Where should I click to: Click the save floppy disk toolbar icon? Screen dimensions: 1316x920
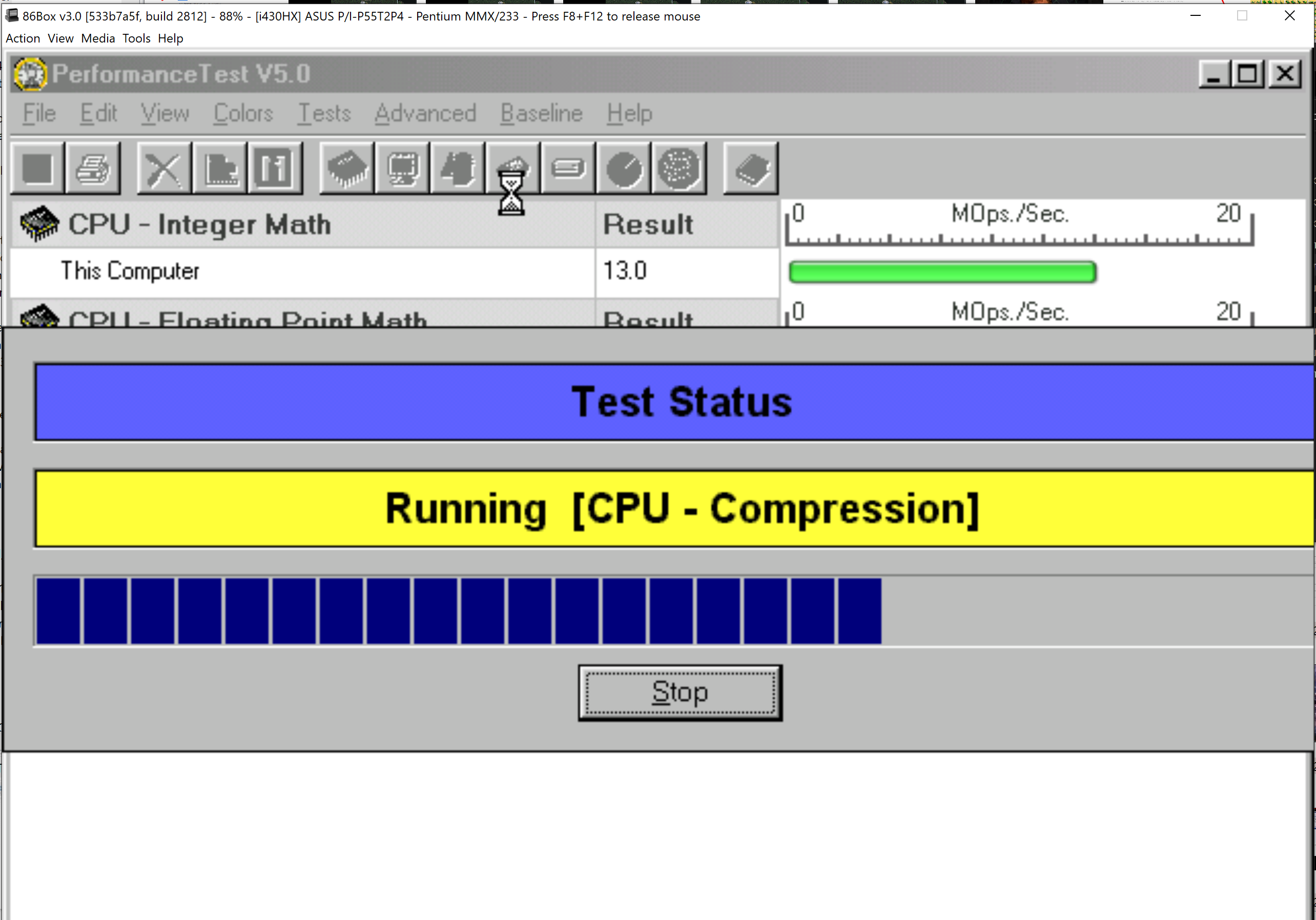pos(37,169)
